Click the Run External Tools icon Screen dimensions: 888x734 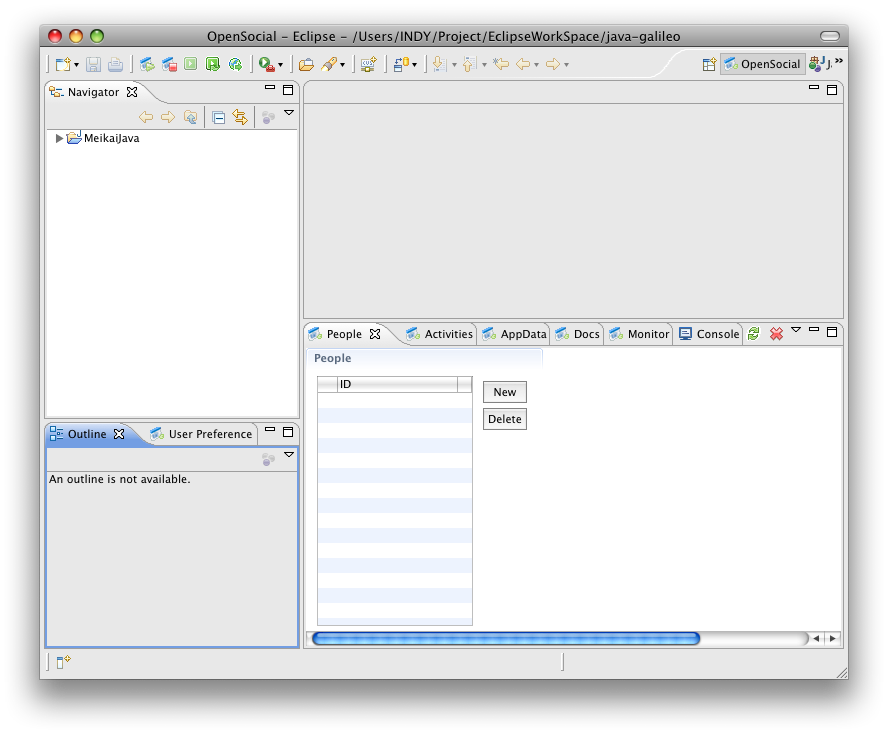pyautogui.click(x=266, y=65)
